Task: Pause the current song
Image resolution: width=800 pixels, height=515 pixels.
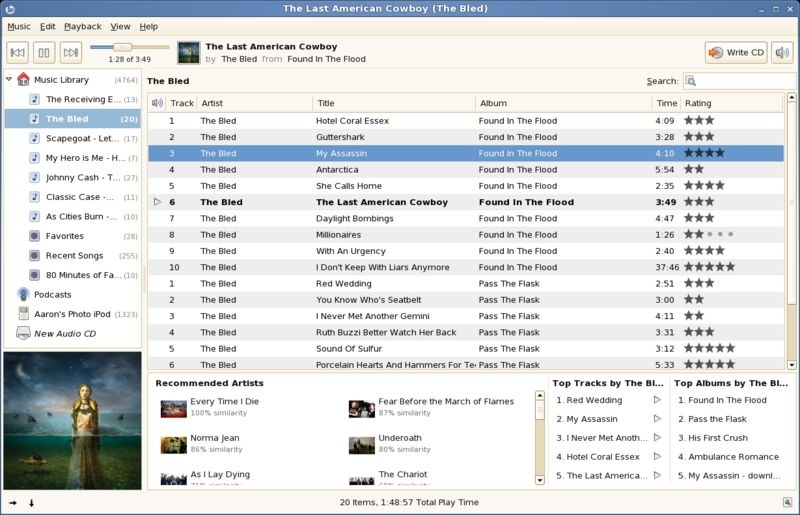Action: coord(44,52)
